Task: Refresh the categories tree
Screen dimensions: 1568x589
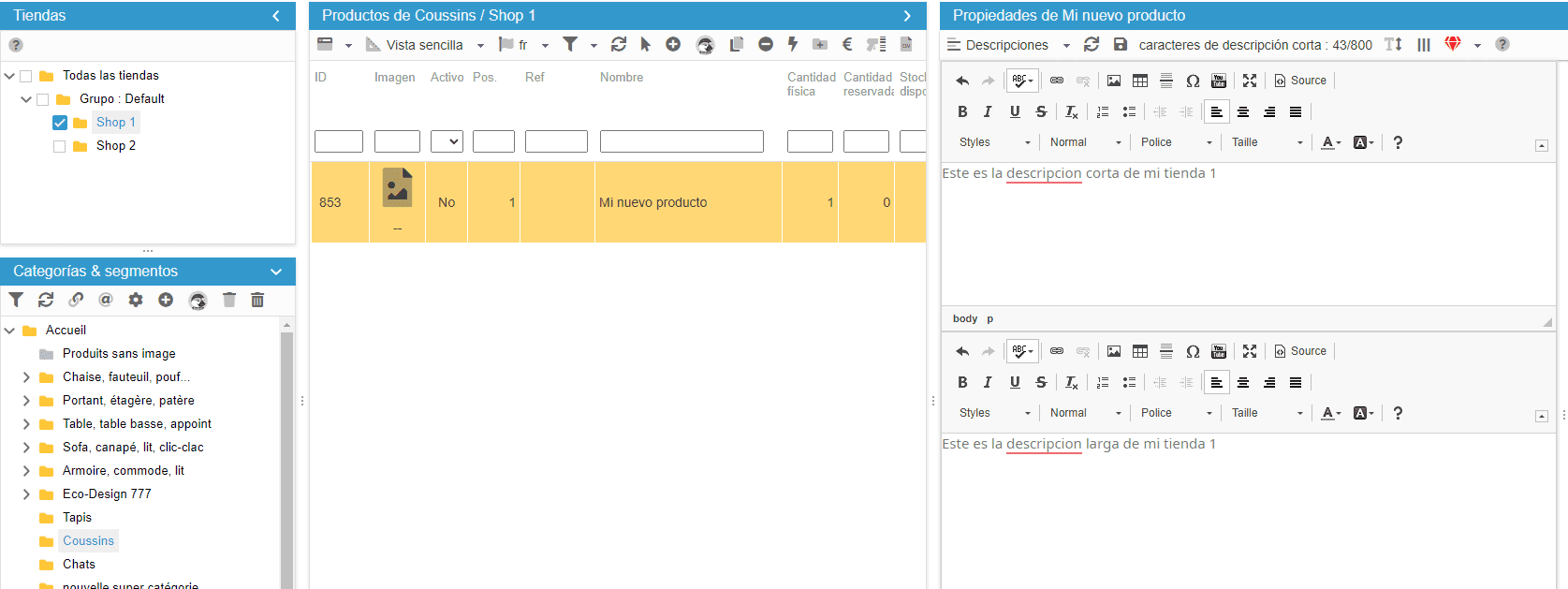Action: pos(46,300)
